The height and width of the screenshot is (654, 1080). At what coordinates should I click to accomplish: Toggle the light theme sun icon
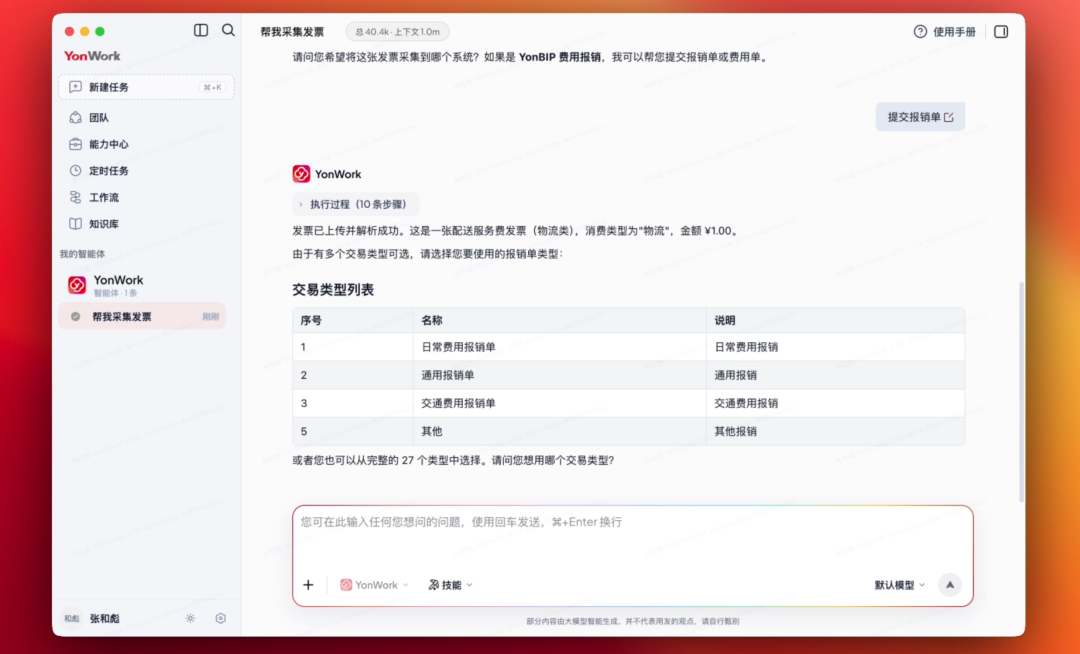190,618
